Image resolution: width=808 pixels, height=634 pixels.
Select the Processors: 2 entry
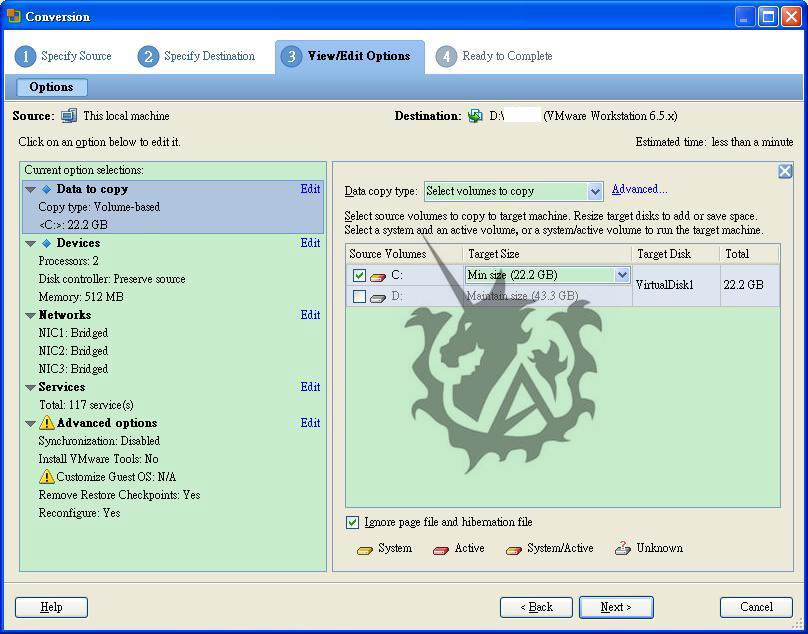click(69, 261)
